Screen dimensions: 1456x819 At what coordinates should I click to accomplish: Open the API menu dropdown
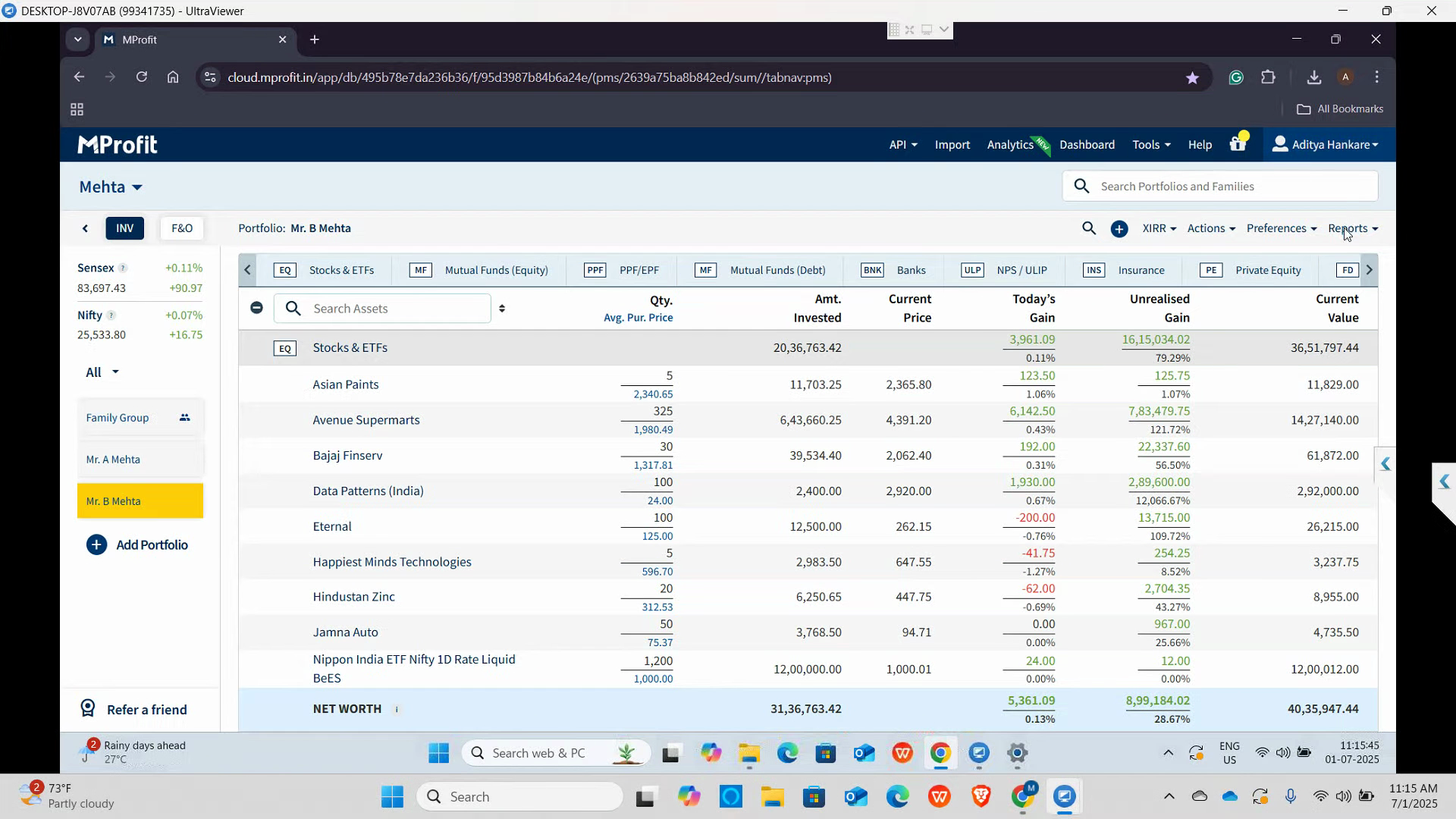coord(903,145)
